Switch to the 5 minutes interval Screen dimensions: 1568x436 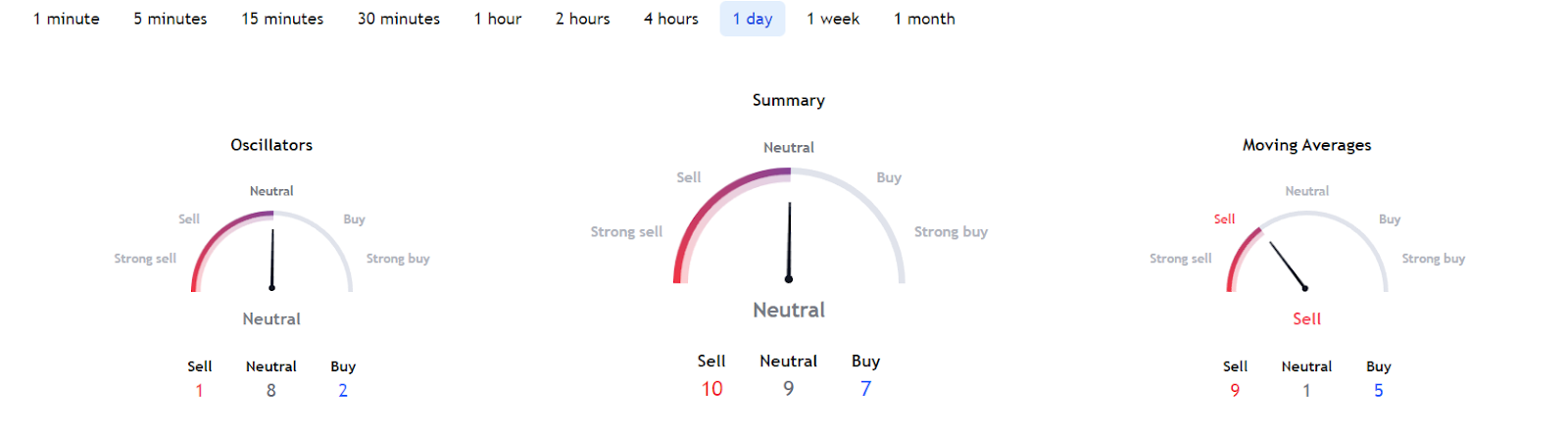171,19
